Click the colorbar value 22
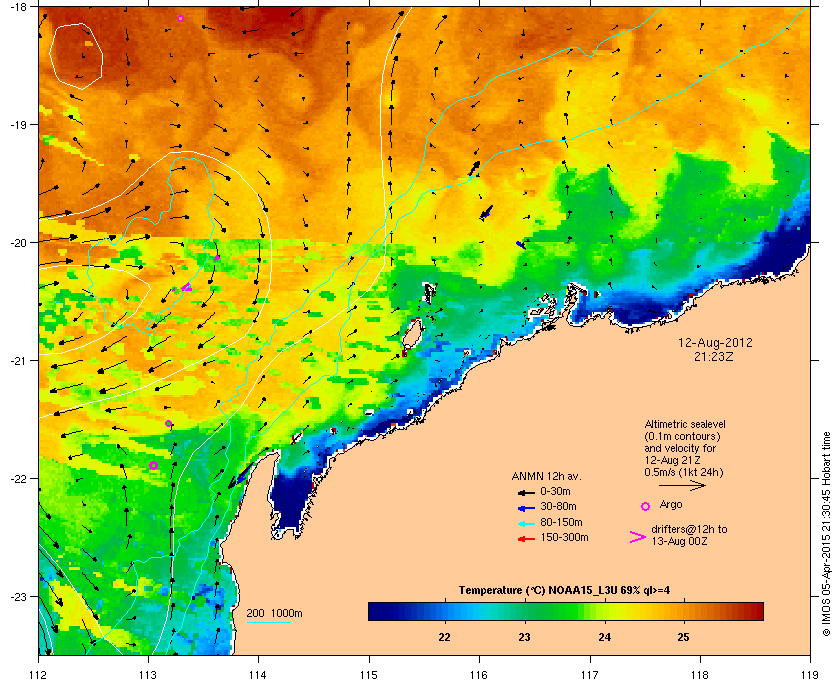The height and width of the screenshot is (680, 840). point(444,637)
